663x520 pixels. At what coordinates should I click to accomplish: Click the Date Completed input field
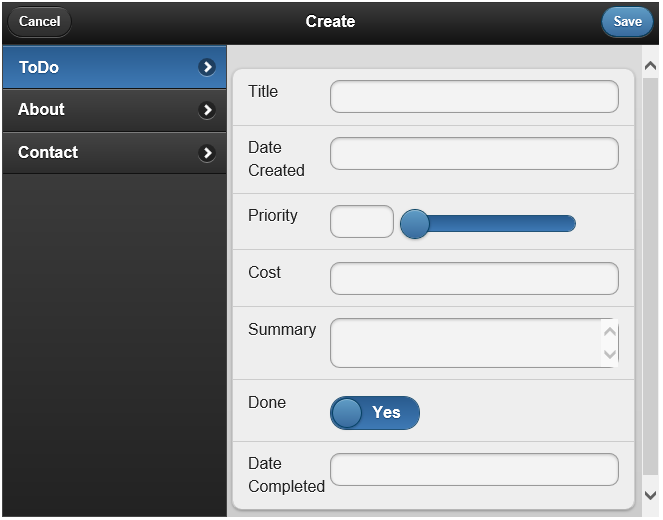pyautogui.click(x=474, y=470)
